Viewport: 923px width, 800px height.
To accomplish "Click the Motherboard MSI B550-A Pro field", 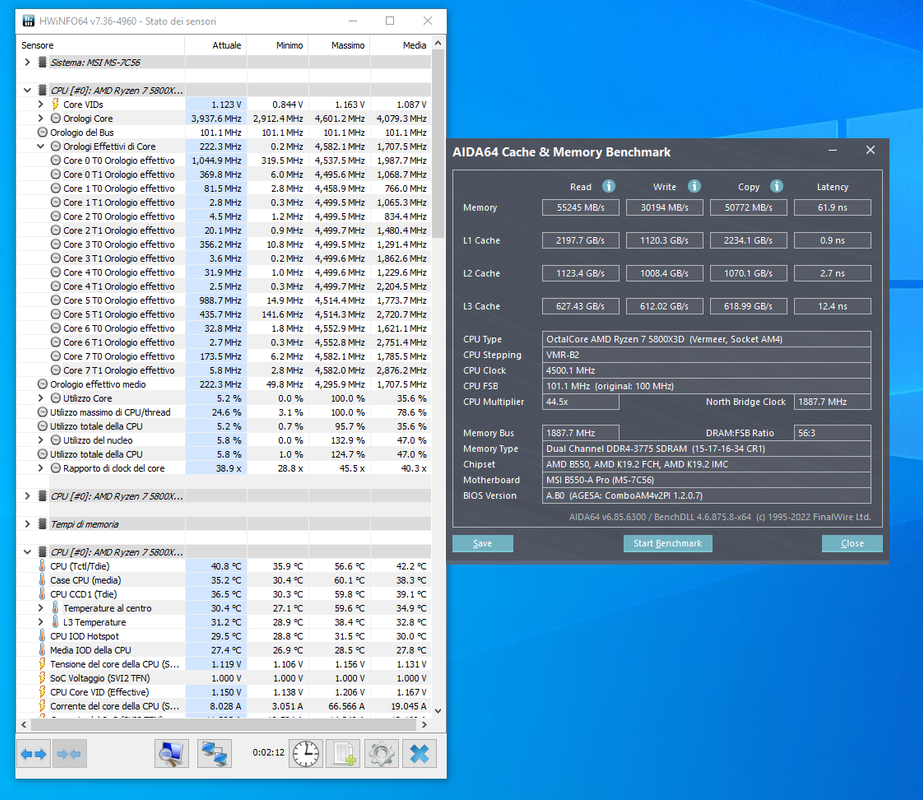I will coord(706,480).
